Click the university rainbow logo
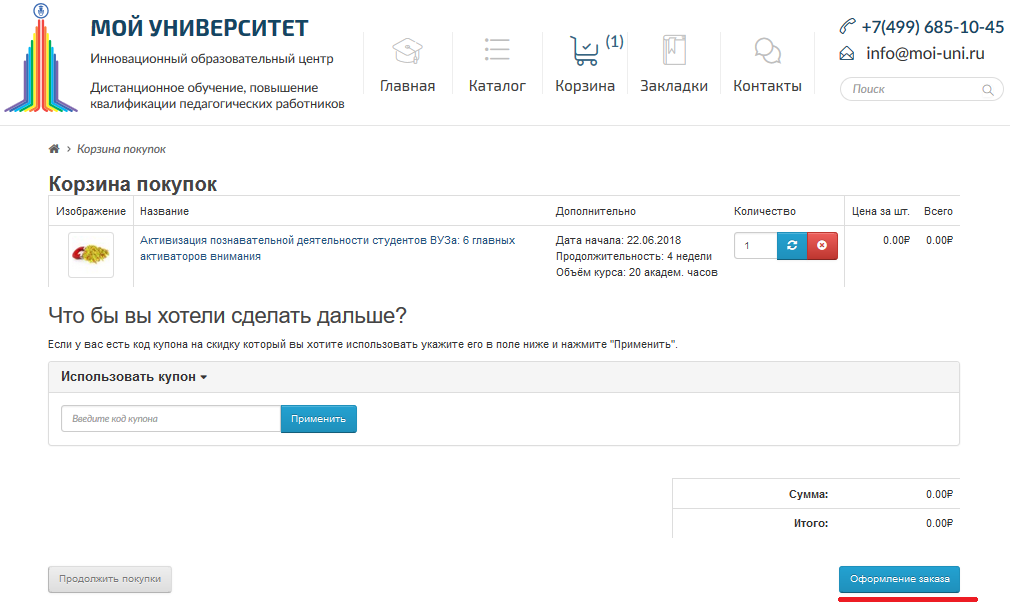The image size is (1010, 605). pyautogui.click(x=40, y=59)
